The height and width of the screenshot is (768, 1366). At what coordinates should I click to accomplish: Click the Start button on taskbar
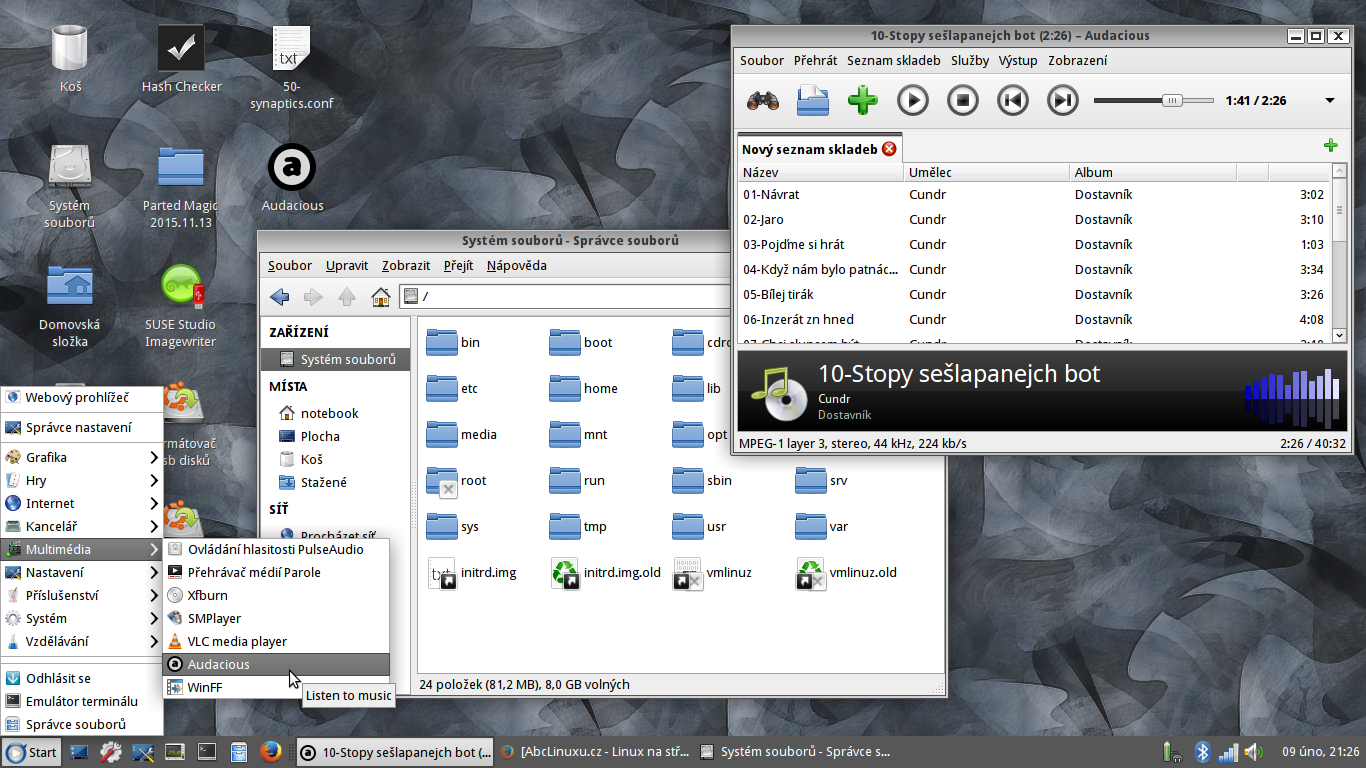click(31, 752)
